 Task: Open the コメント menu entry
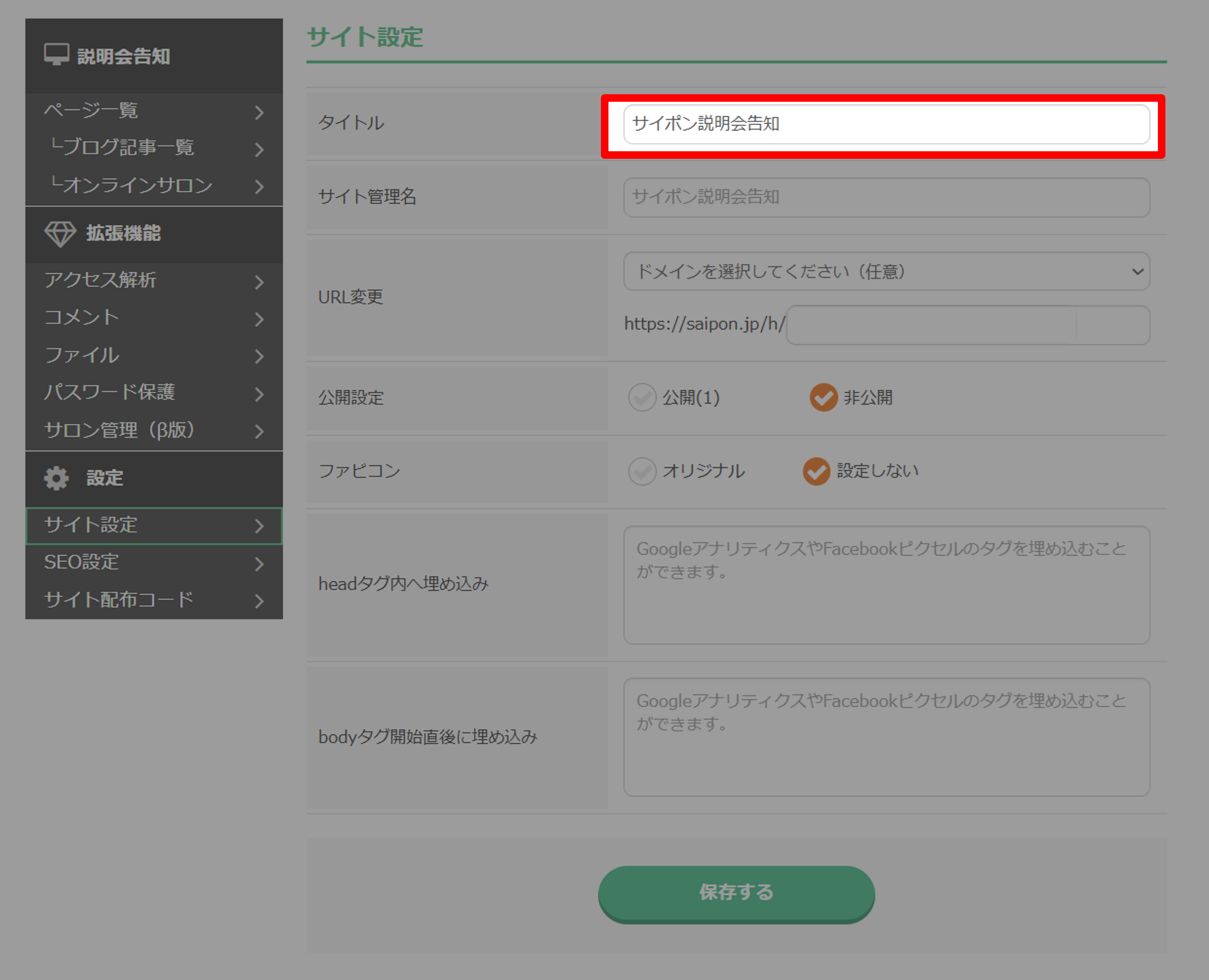(82, 318)
